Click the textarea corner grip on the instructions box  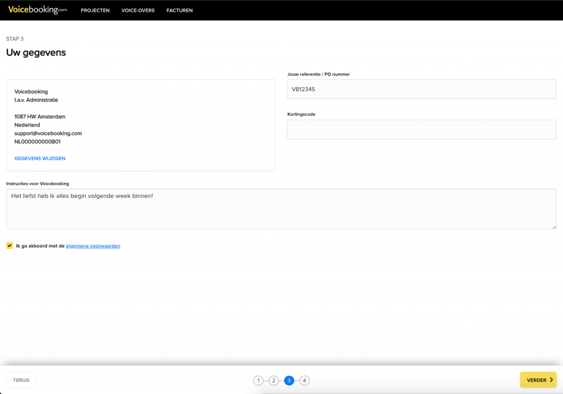point(554,227)
